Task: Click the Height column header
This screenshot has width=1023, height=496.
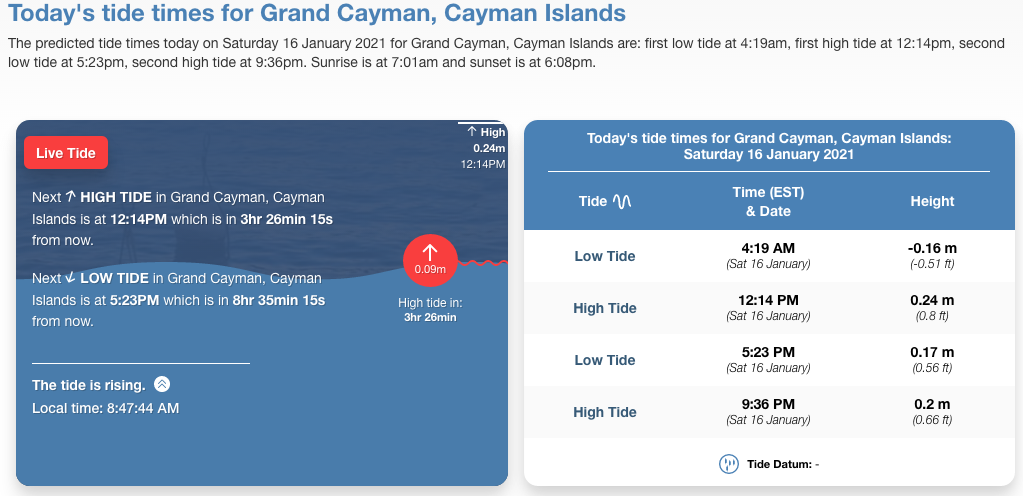Action: click(932, 201)
